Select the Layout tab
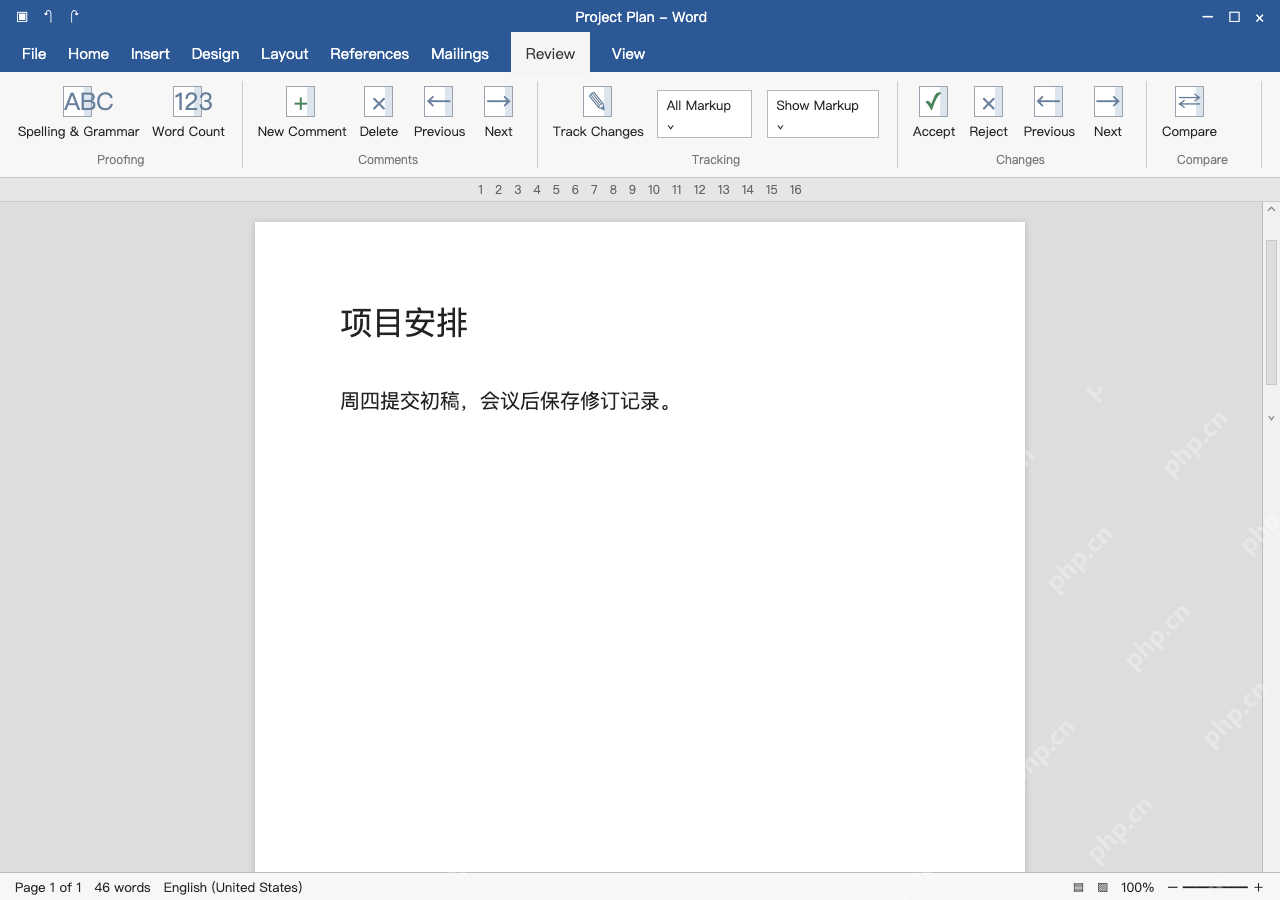1280x900 pixels. tap(284, 54)
